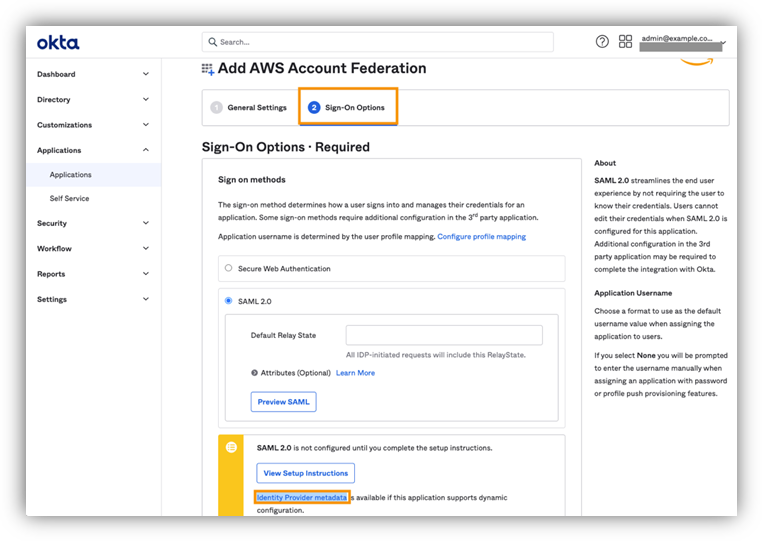Click the Sign-On Options · Required heading
Screen dimensions: 762x541
coord(286,147)
